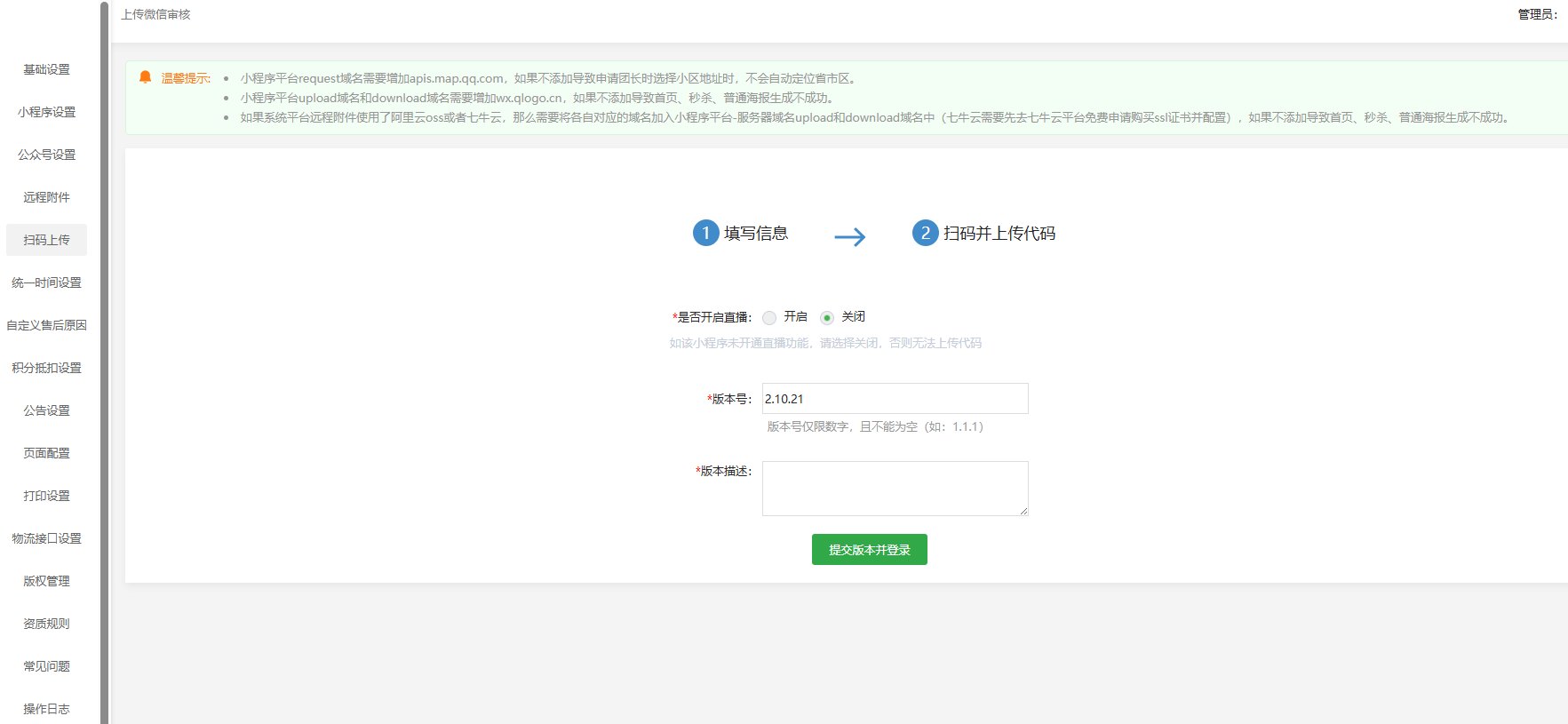Click the 版本描述 text area
Image resolution: width=1568 pixels, height=724 pixels.
tap(895, 488)
